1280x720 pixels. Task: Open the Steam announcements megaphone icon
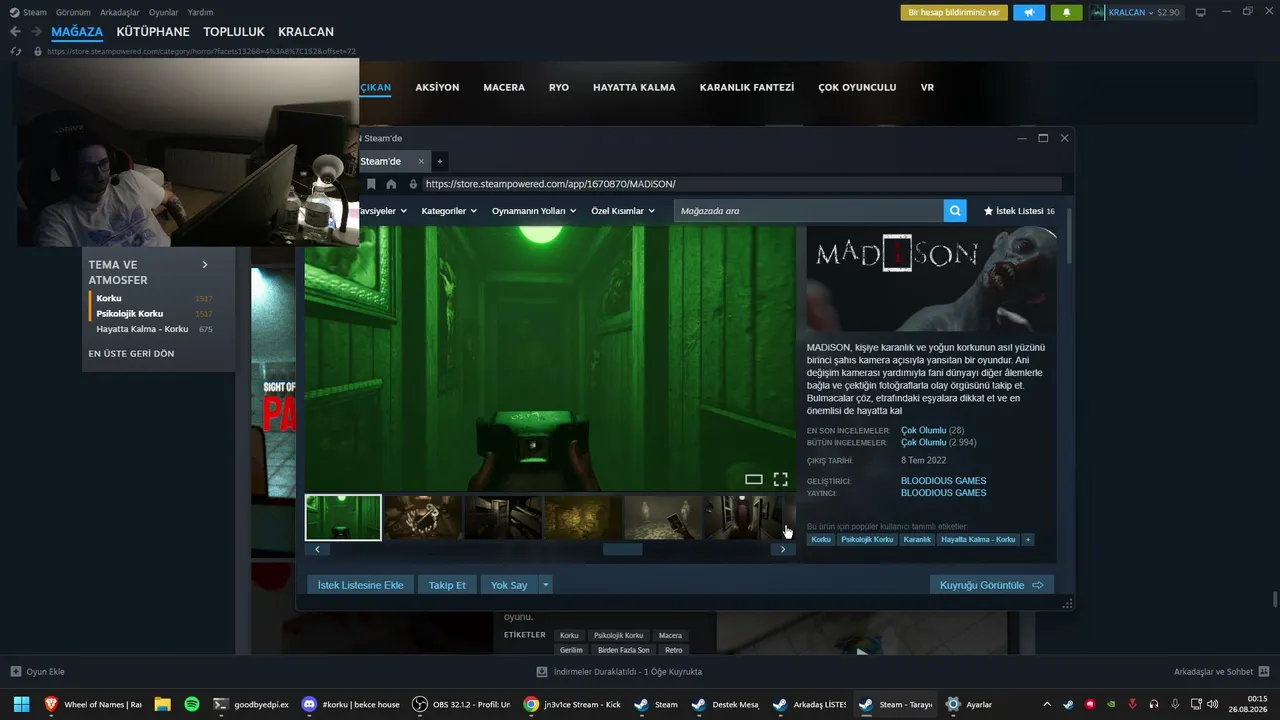tap(1029, 12)
